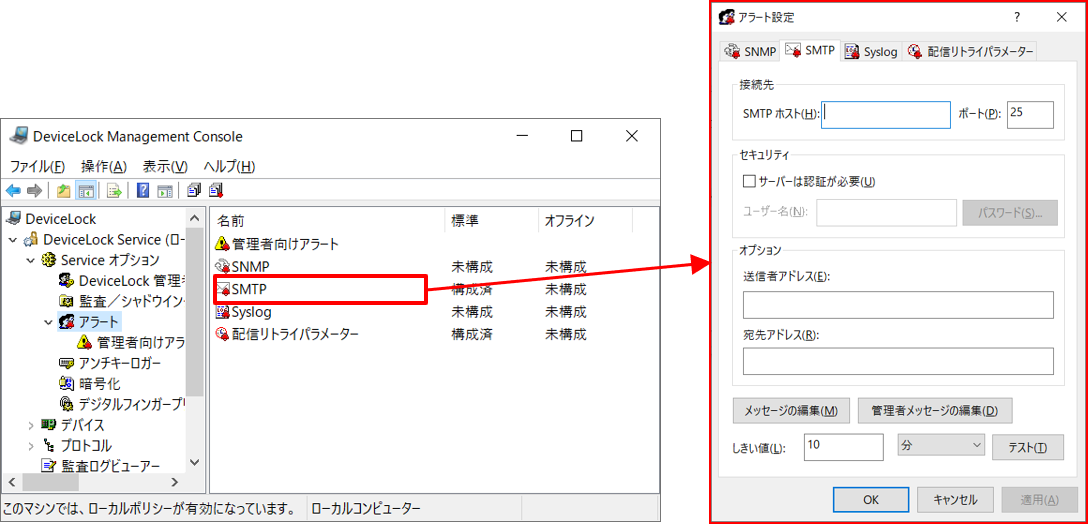
Task: Select 管理者向けアラート in the list pane
Action: (285, 244)
